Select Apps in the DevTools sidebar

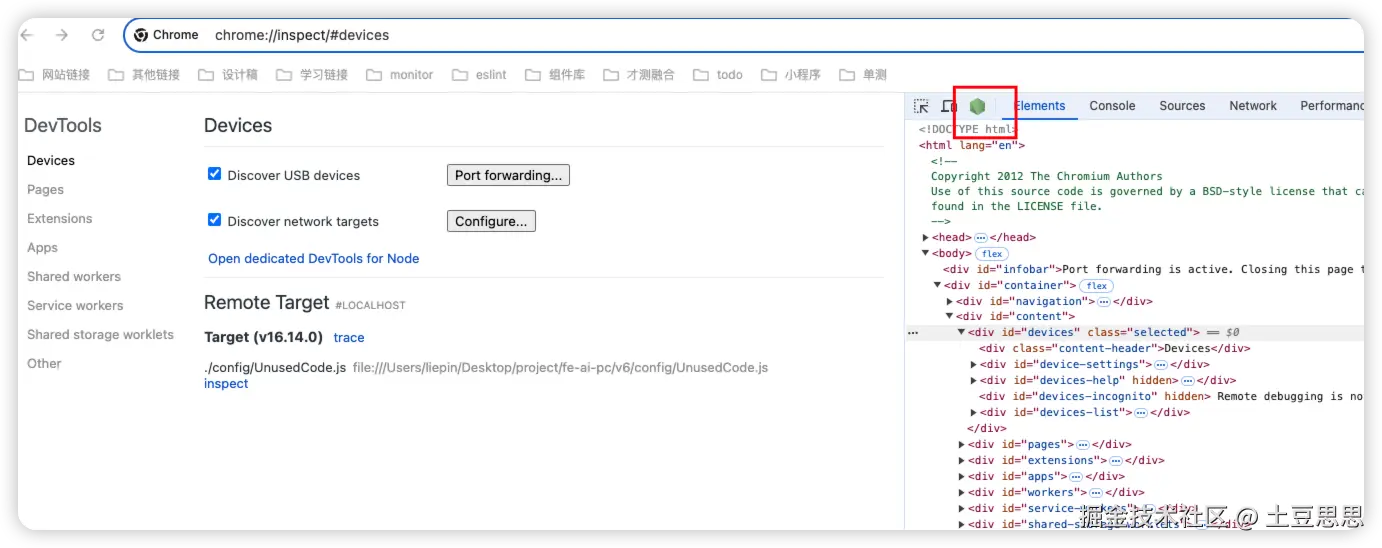(x=42, y=247)
